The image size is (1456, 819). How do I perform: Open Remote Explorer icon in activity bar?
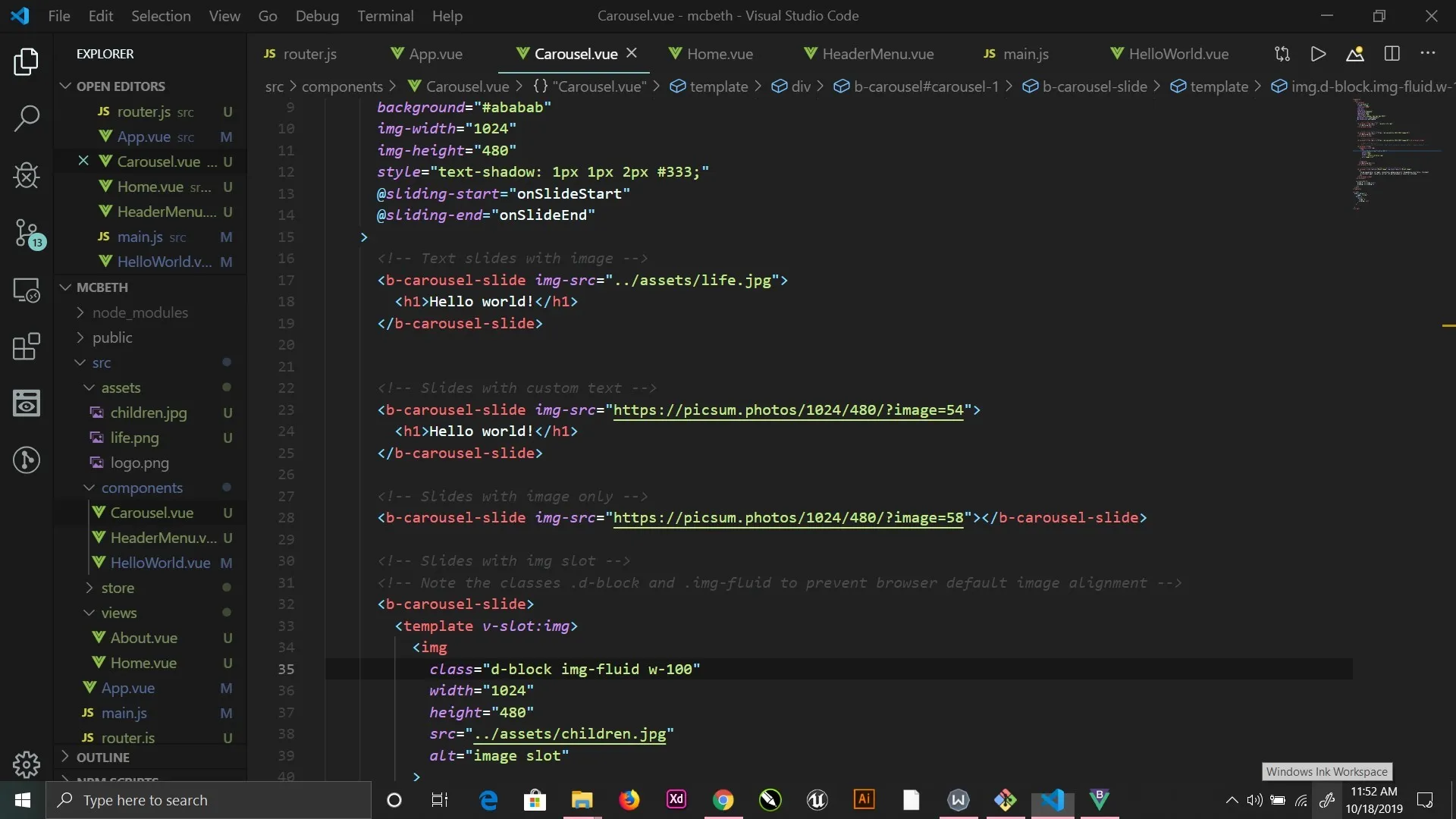pos(27,290)
